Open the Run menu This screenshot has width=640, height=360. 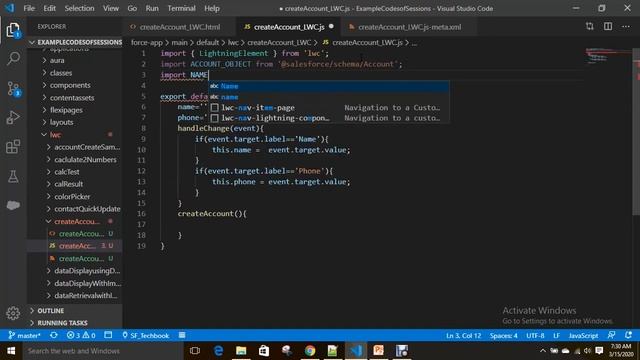[x=152, y=8]
